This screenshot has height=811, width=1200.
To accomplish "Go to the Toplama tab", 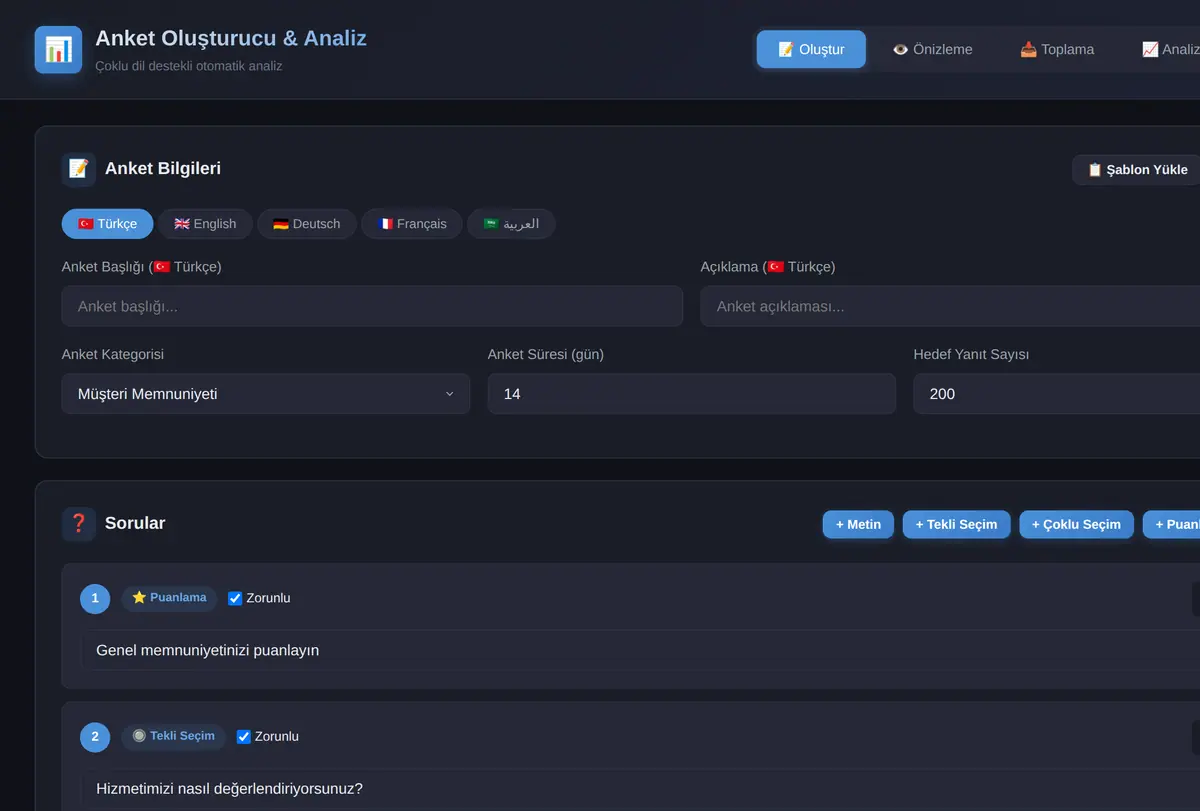I will (1057, 49).
